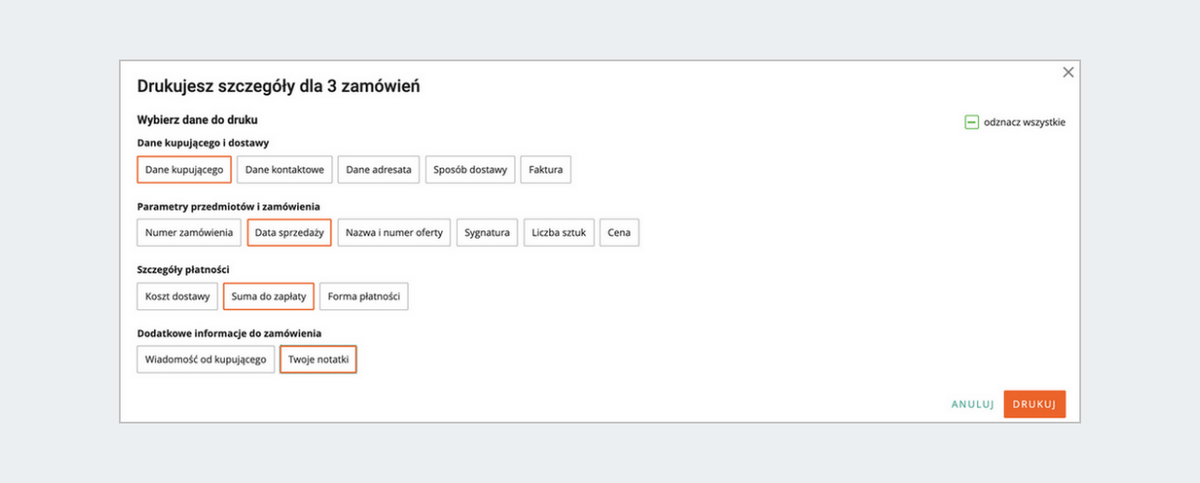
Task: Select the 'Liczba sztuk' option
Action: pos(559,233)
